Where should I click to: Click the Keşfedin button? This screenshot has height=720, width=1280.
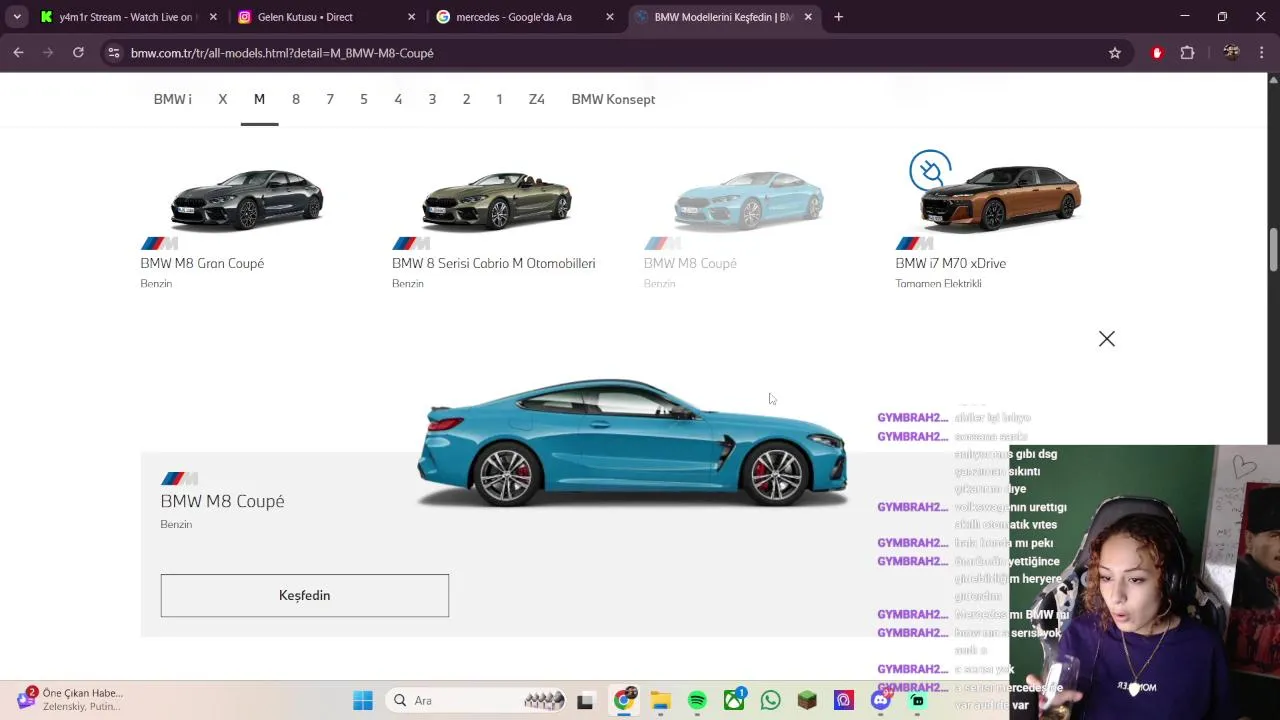coord(304,595)
